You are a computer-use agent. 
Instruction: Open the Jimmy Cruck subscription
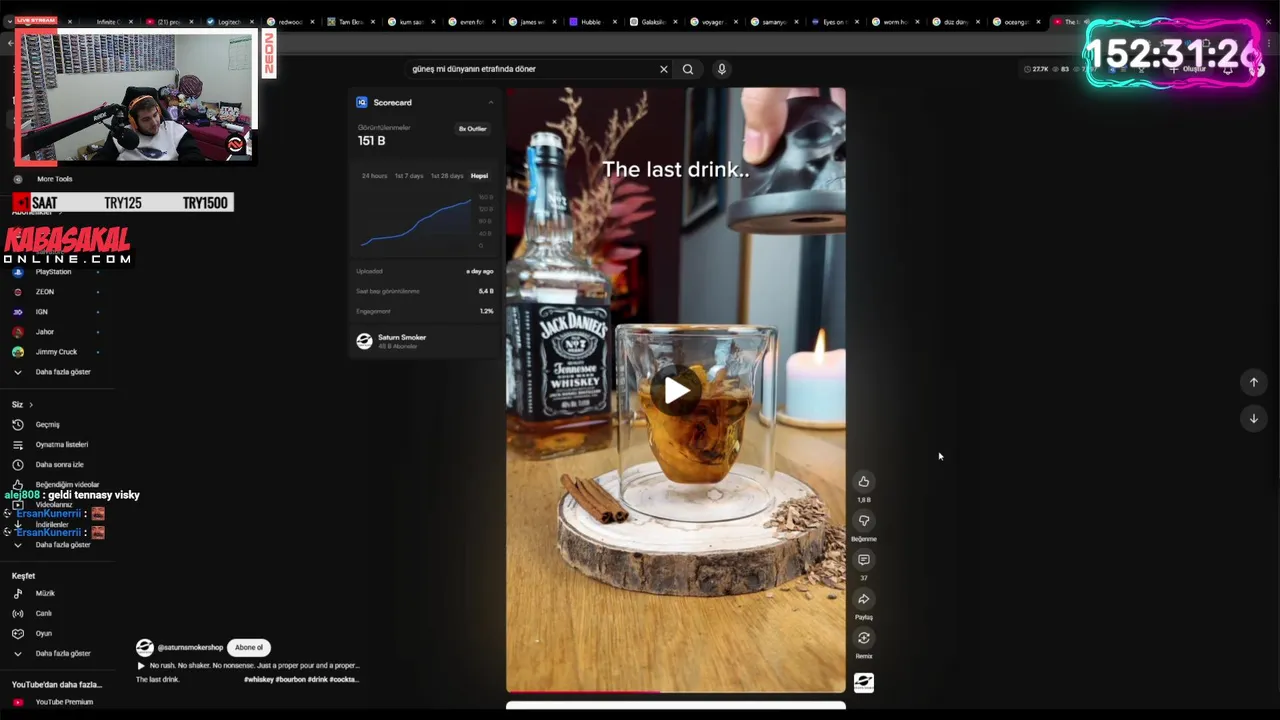tap(55, 352)
